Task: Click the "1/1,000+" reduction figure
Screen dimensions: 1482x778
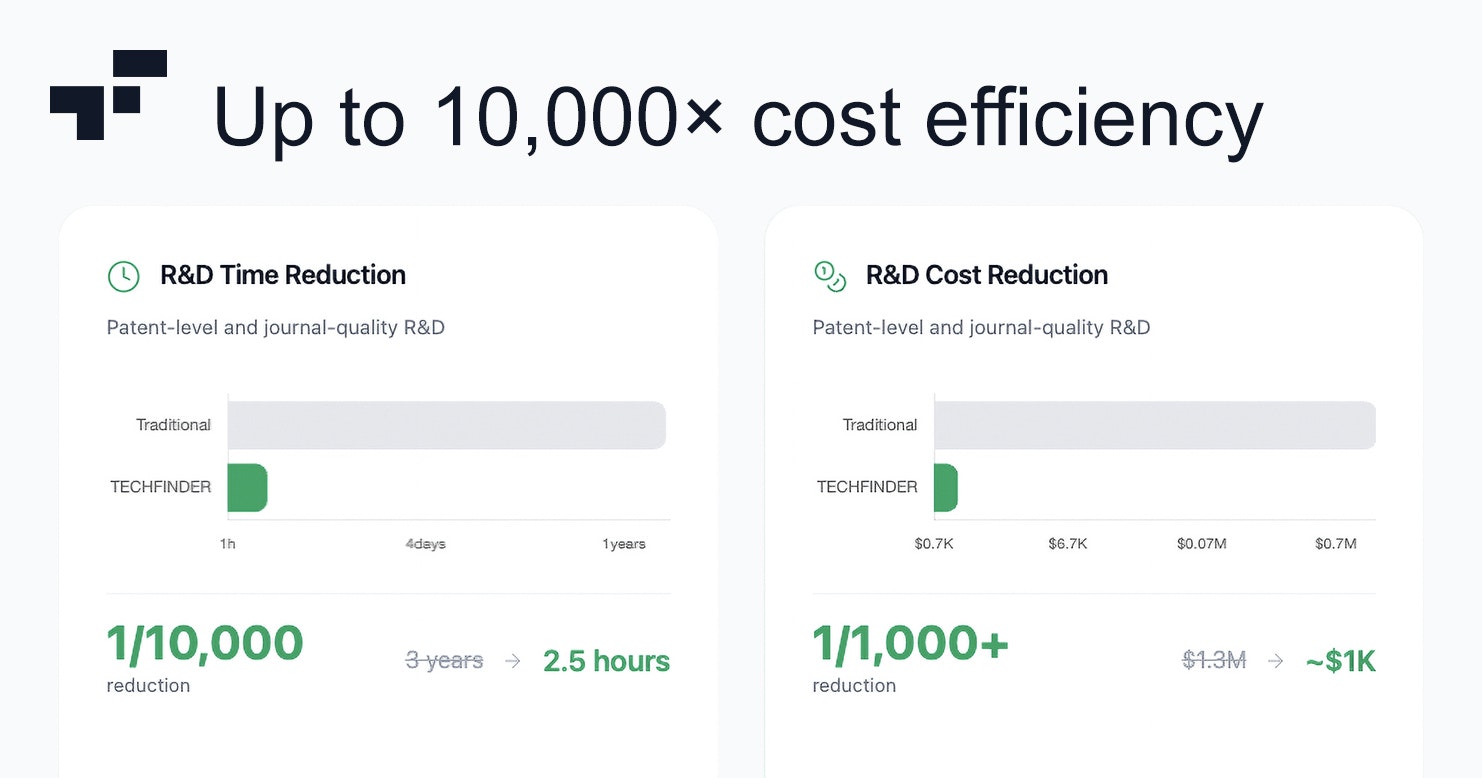Action: [911, 644]
